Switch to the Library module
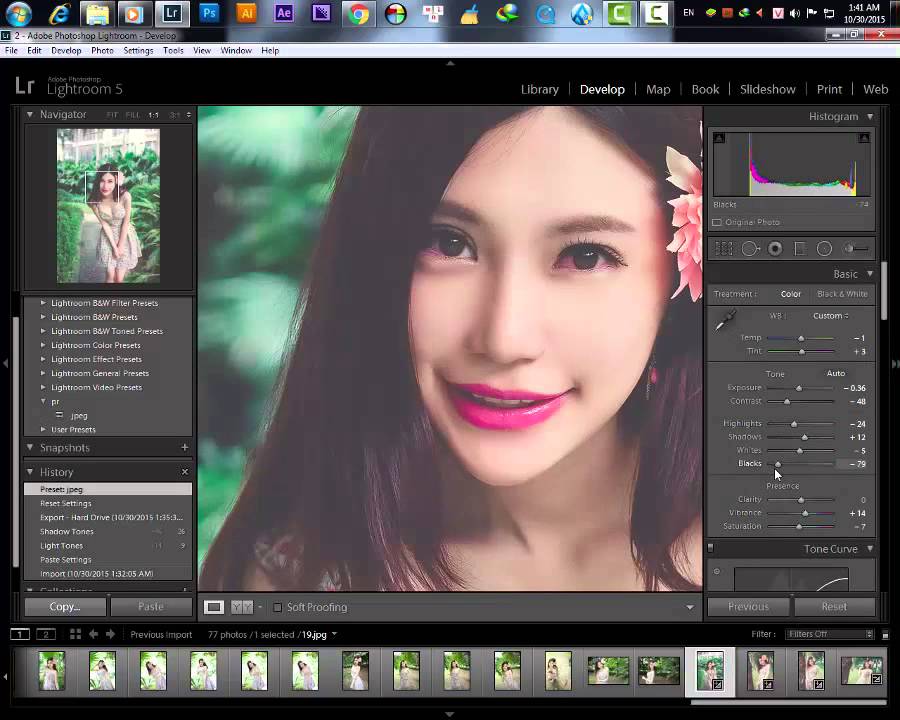 pyautogui.click(x=539, y=89)
